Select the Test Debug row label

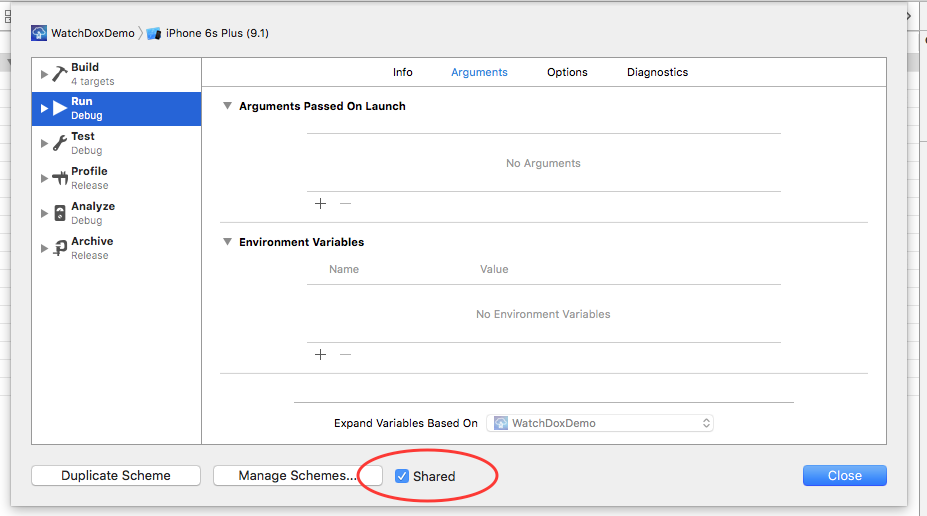[87, 143]
